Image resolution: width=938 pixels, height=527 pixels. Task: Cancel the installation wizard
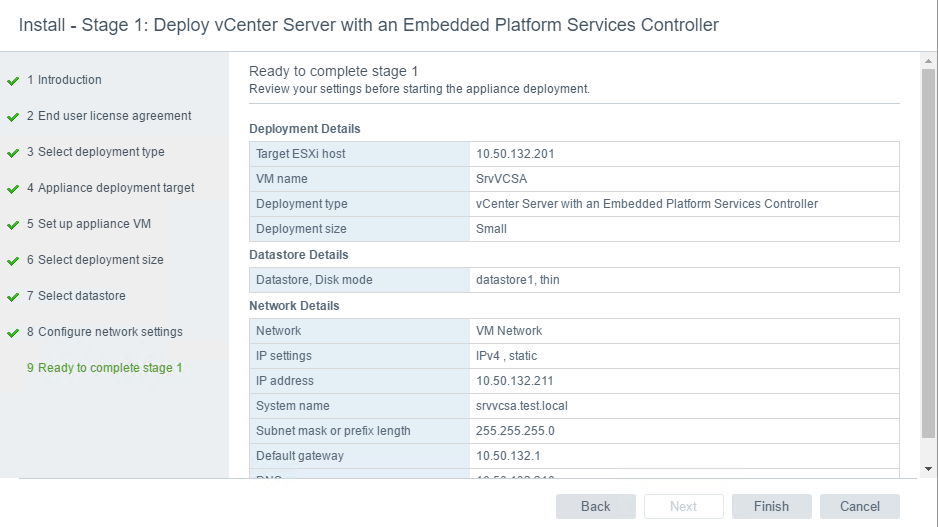860,507
